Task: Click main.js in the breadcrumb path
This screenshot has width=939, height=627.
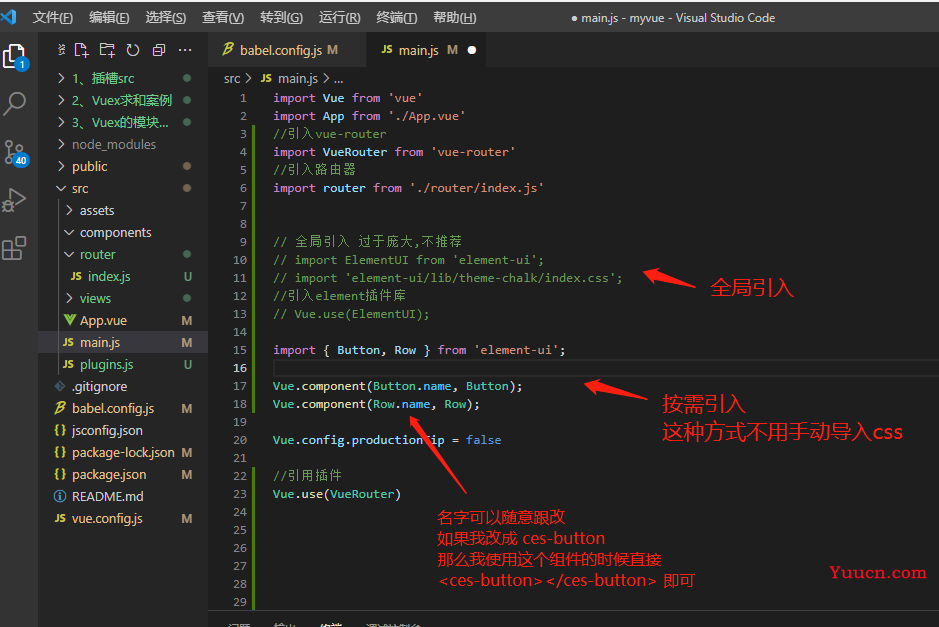Action: (298, 78)
